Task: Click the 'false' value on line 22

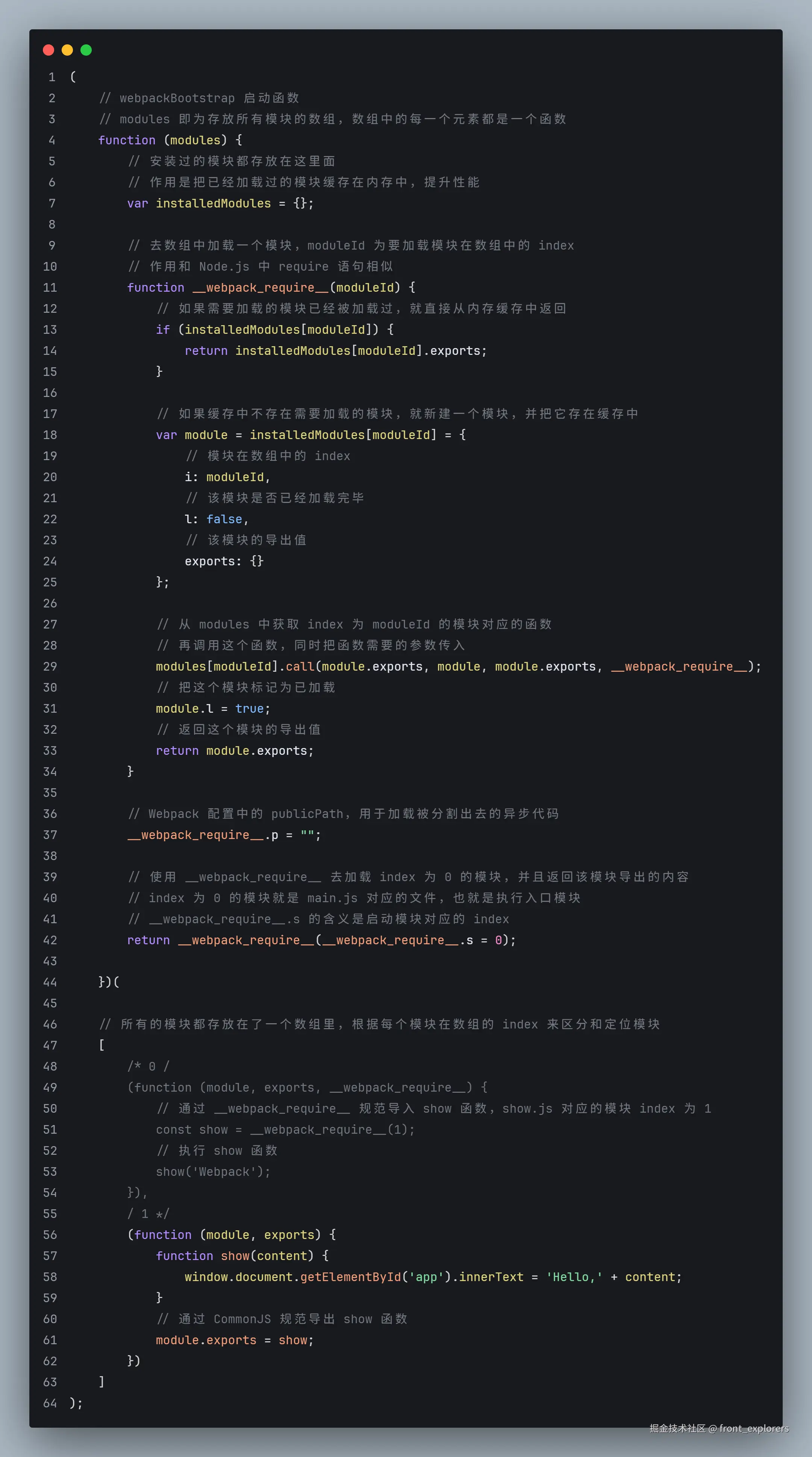Action: point(224,519)
